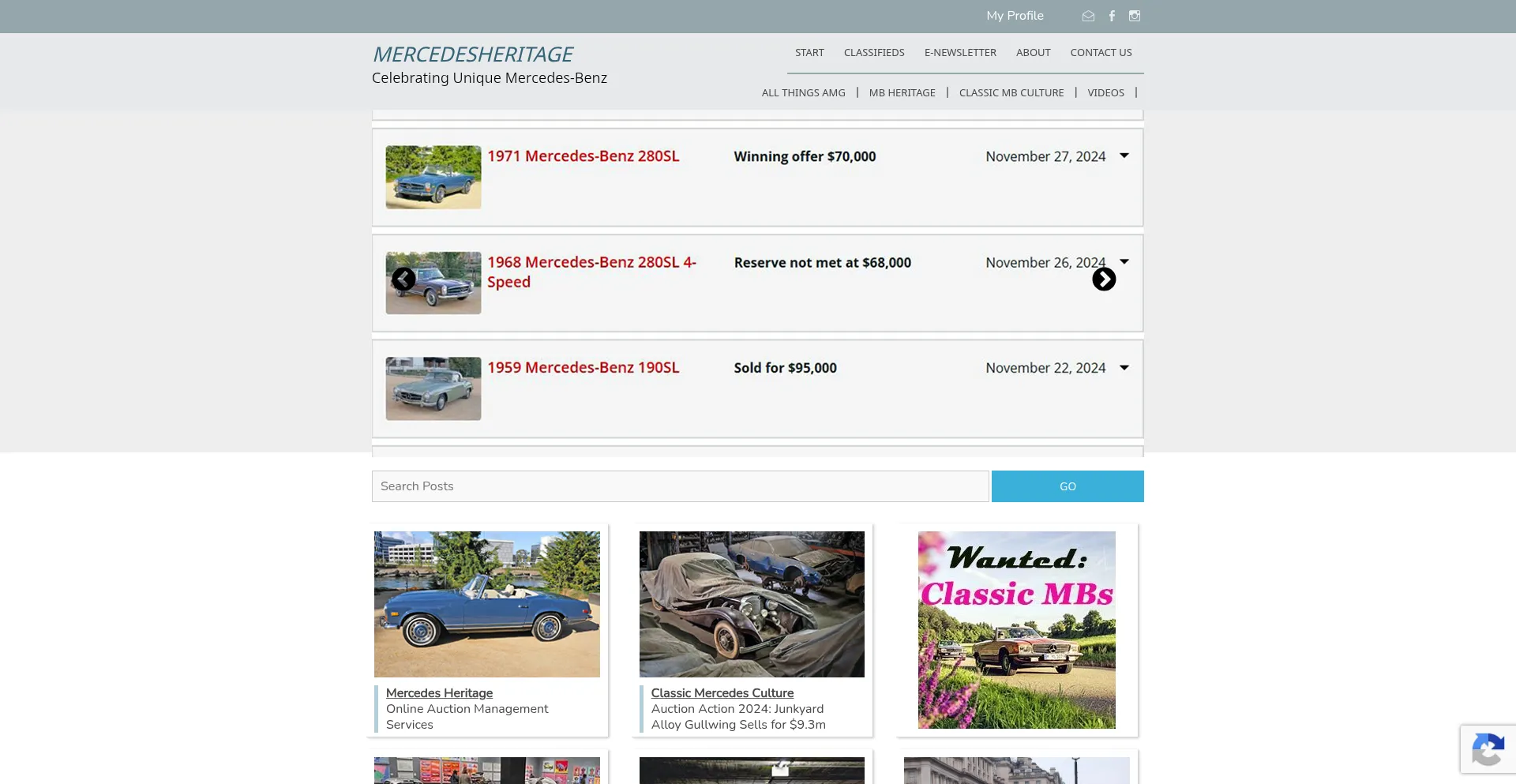The height and width of the screenshot is (784, 1516).
Task: Open My Profile link
Action: 1015,16
